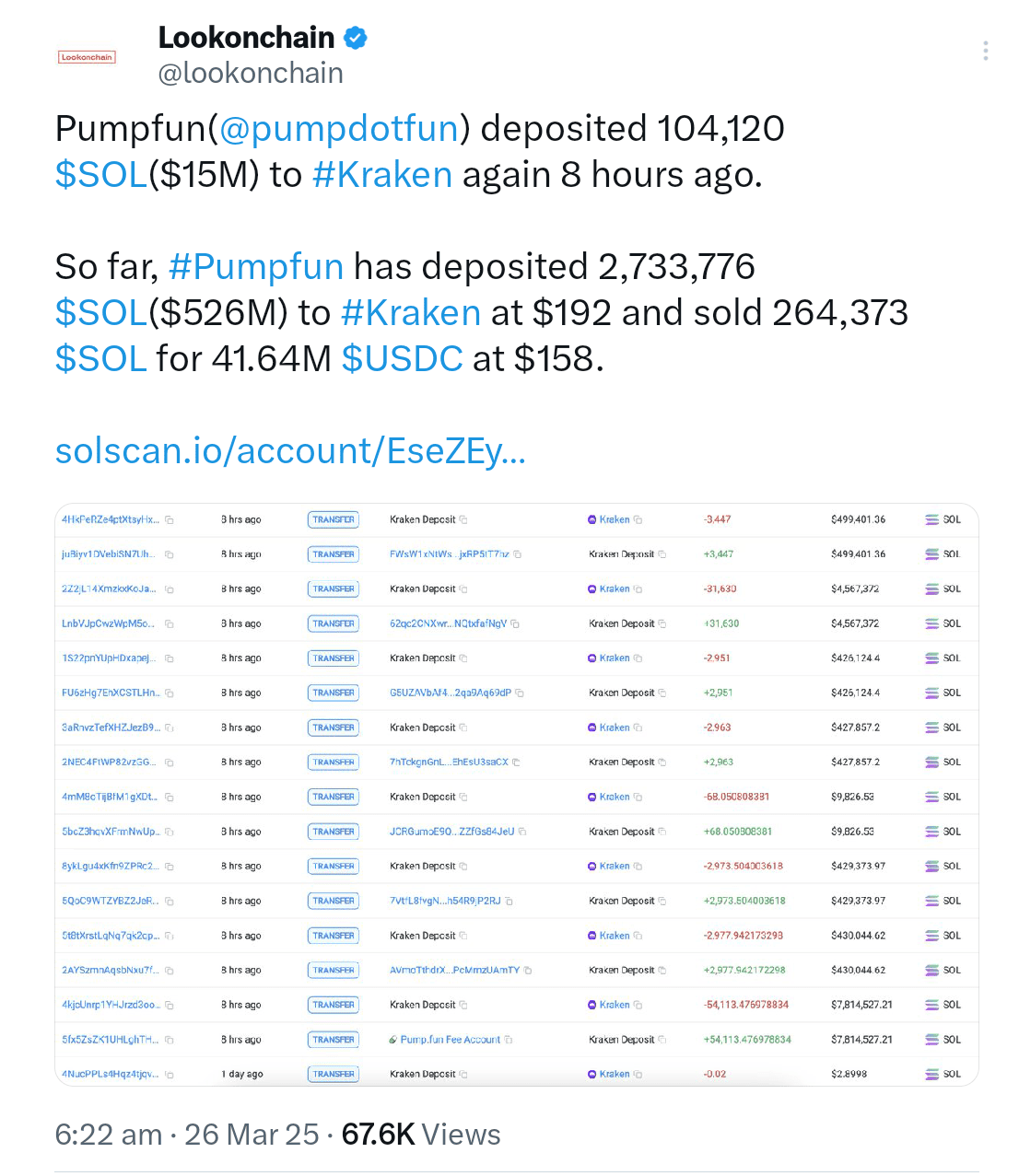This screenshot has height=1176, width=1019.
Task: Click the TRANSFER button in the 1 day ago row
Action: pyautogui.click(x=333, y=1074)
